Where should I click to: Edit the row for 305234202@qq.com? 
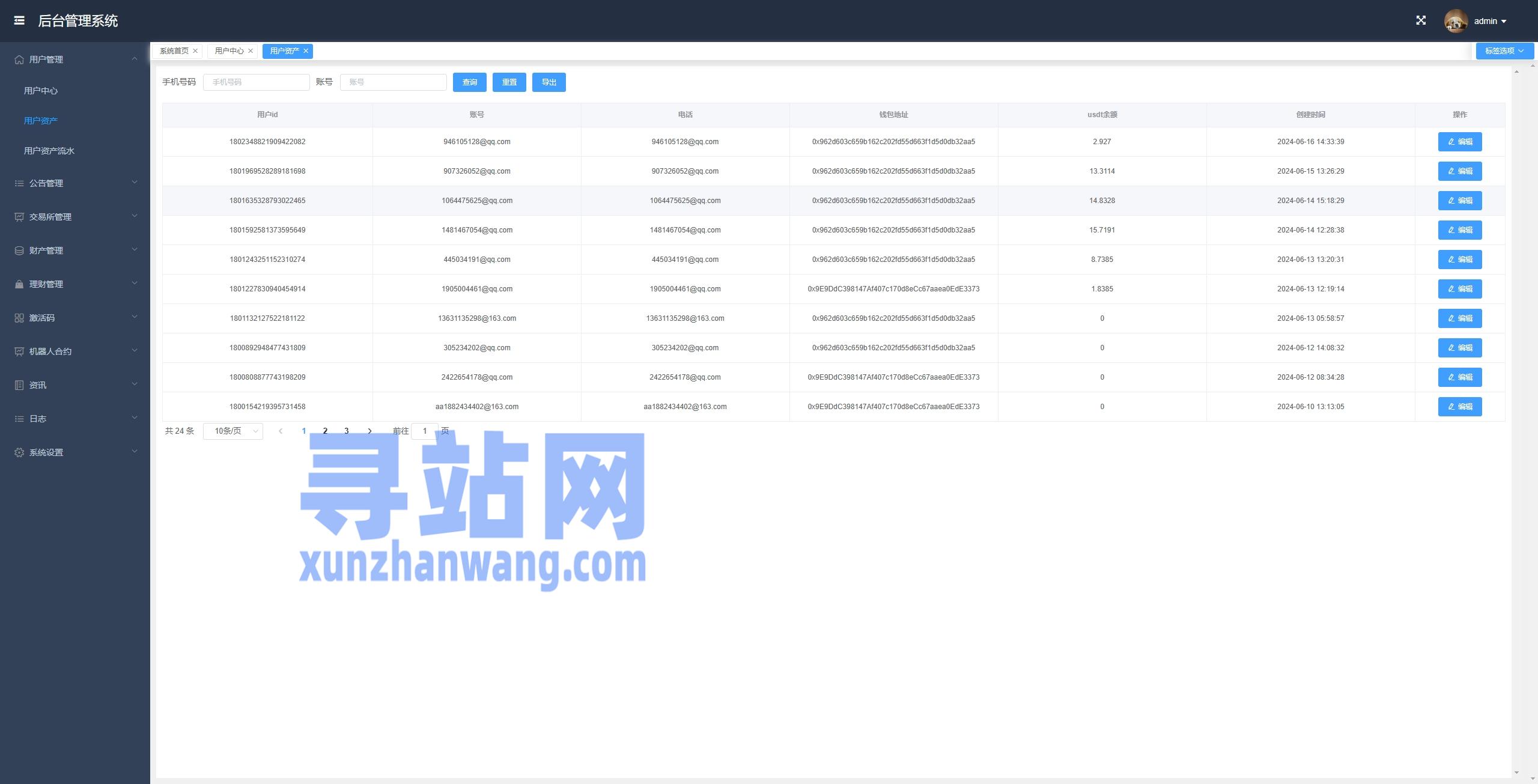[x=1460, y=348]
